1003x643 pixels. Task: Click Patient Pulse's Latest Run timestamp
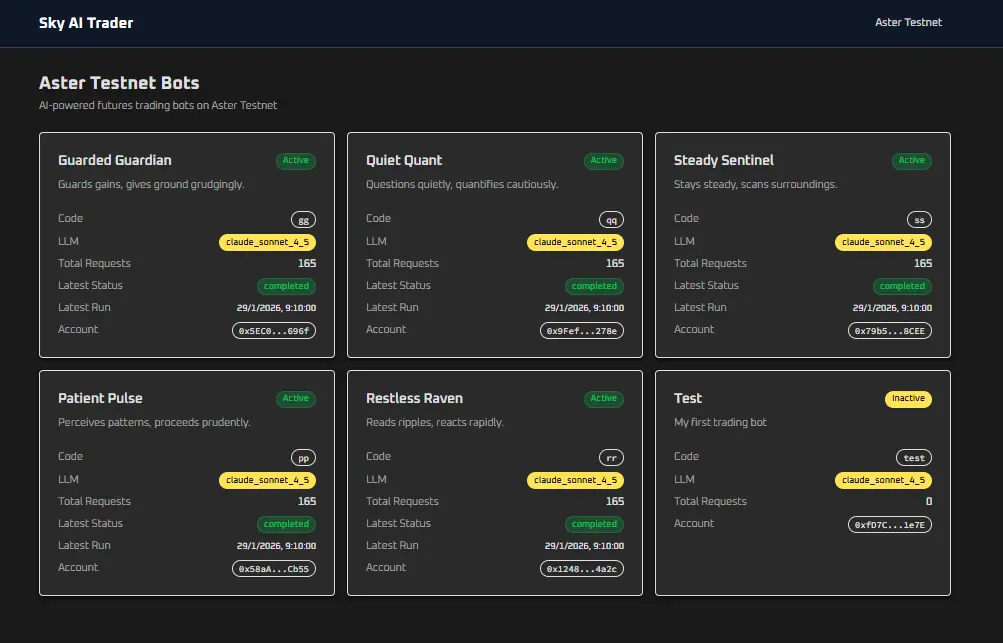pos(276,546)
